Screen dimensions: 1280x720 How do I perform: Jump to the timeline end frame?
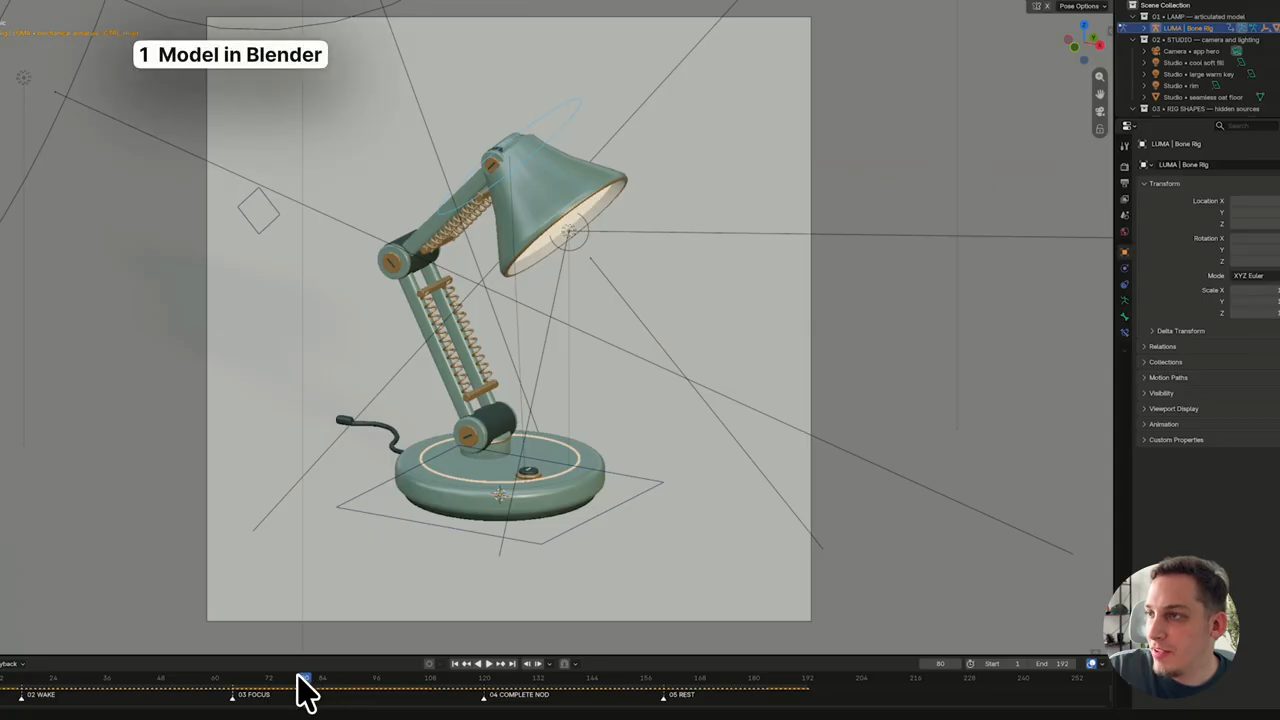click(x=512, y=664)
